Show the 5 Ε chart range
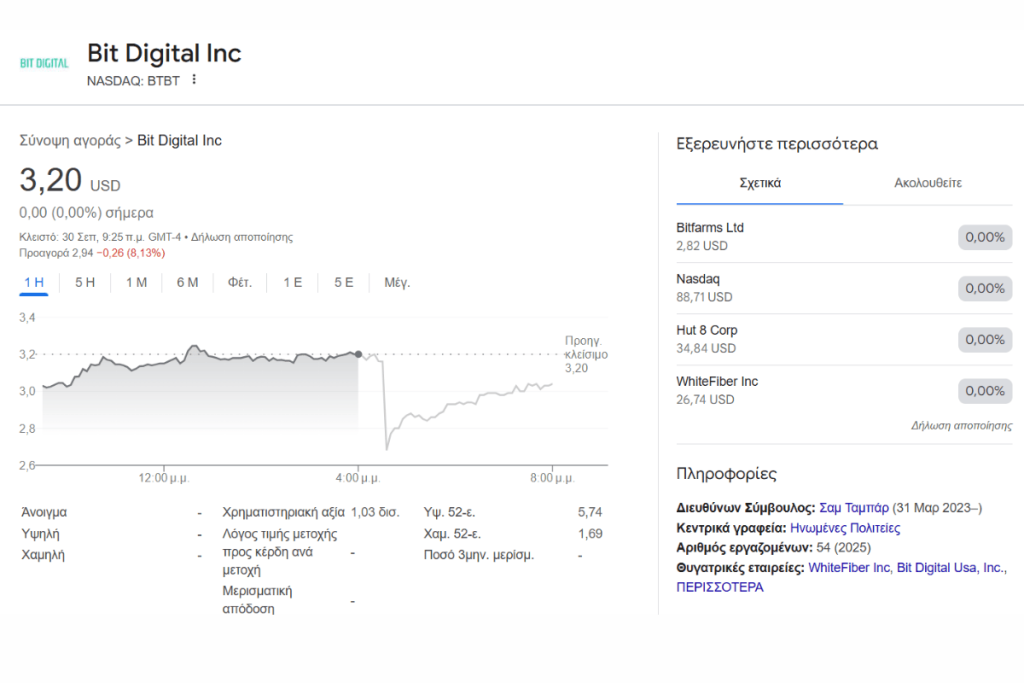Screen dimensions: 1024x683 tap(344, 283)
